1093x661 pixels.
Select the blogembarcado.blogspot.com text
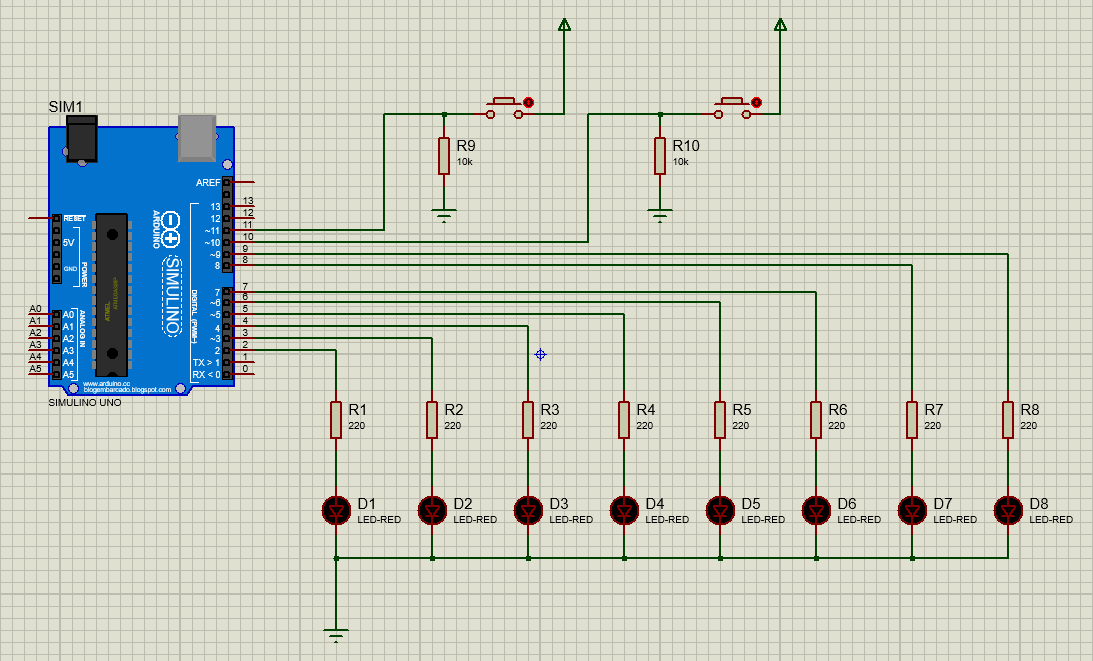[x=125, y=389]
